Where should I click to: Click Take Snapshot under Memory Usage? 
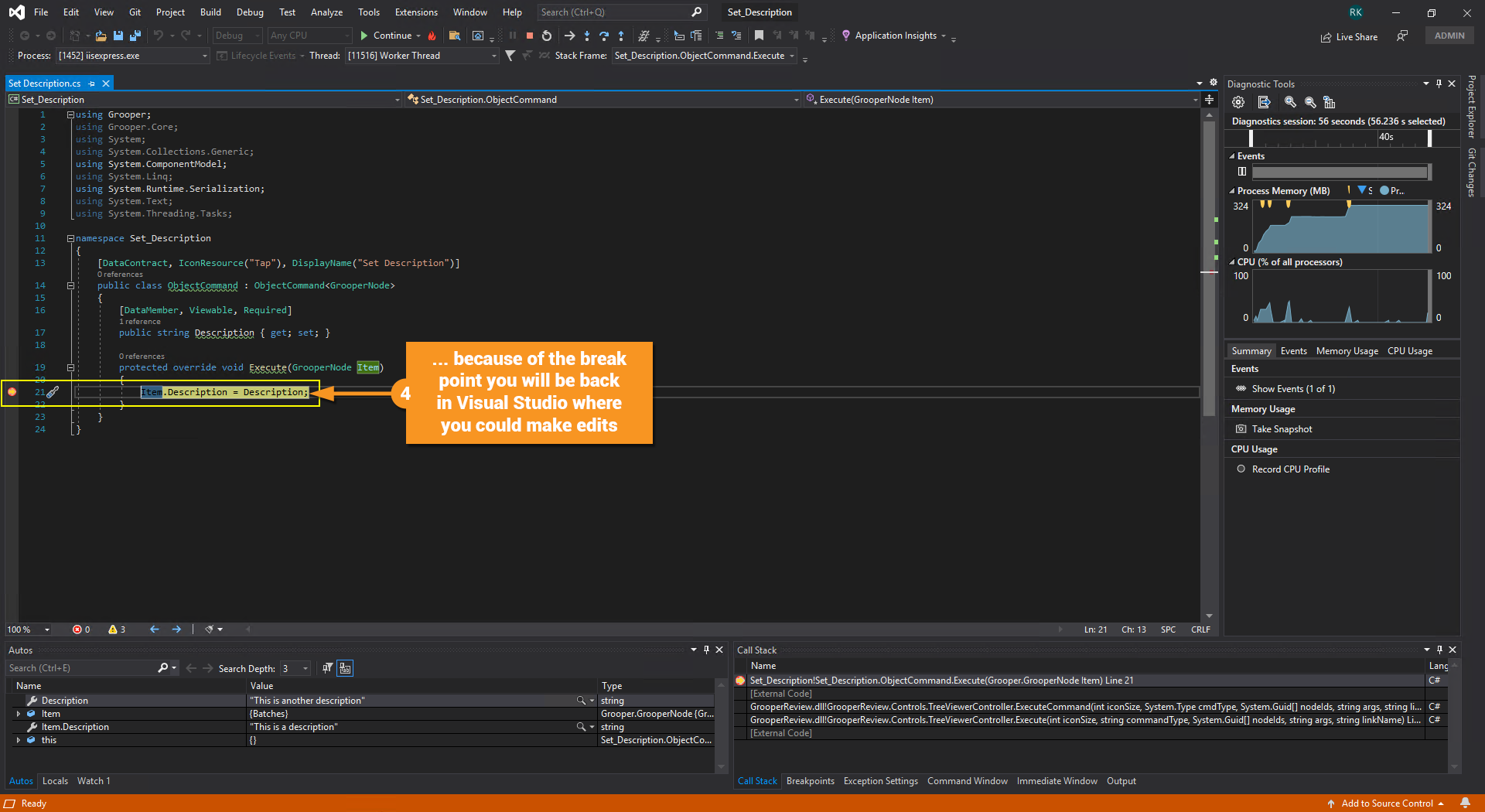(x=1282, y=429)
